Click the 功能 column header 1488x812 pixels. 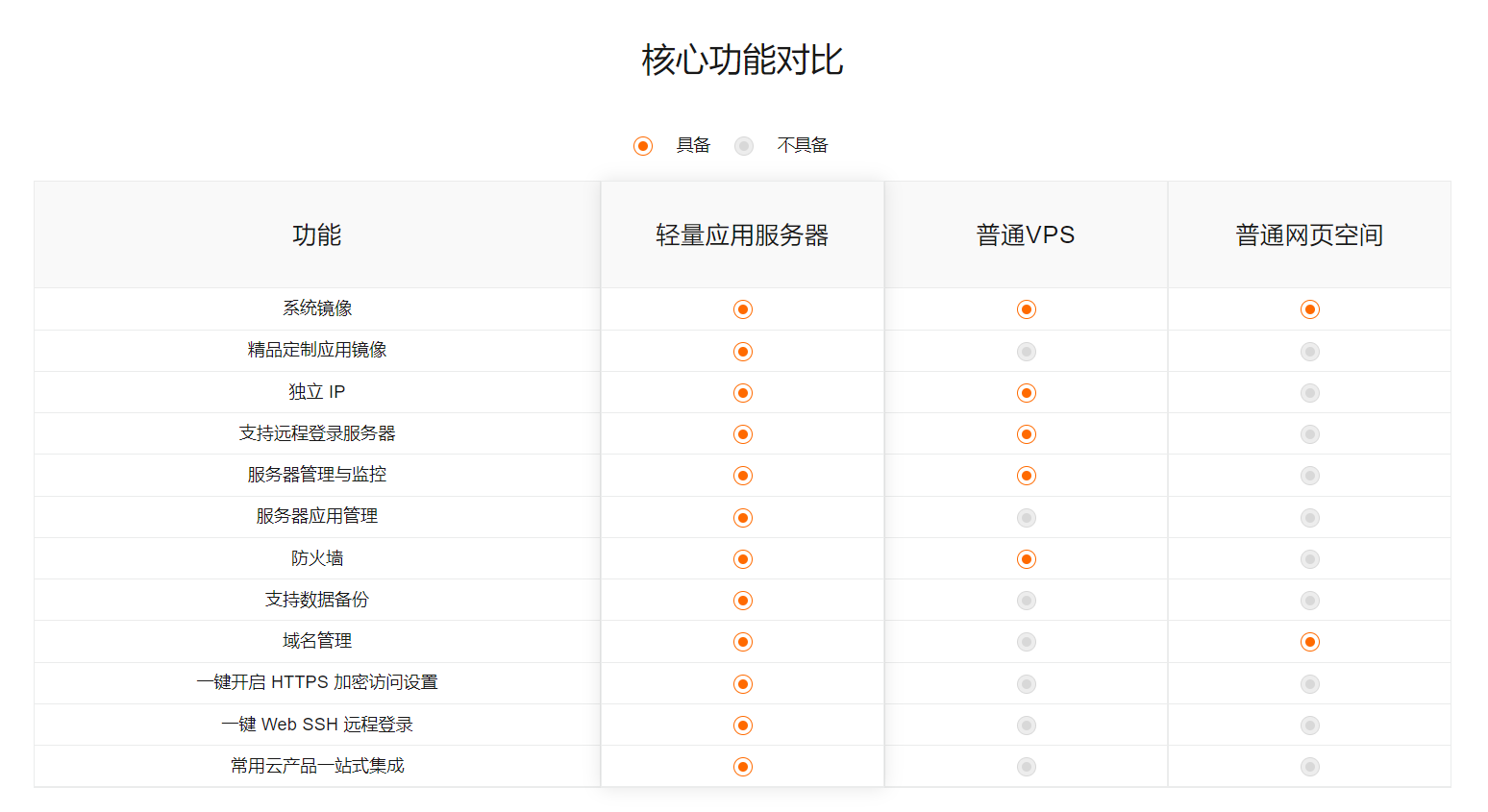tap(317, 235)
